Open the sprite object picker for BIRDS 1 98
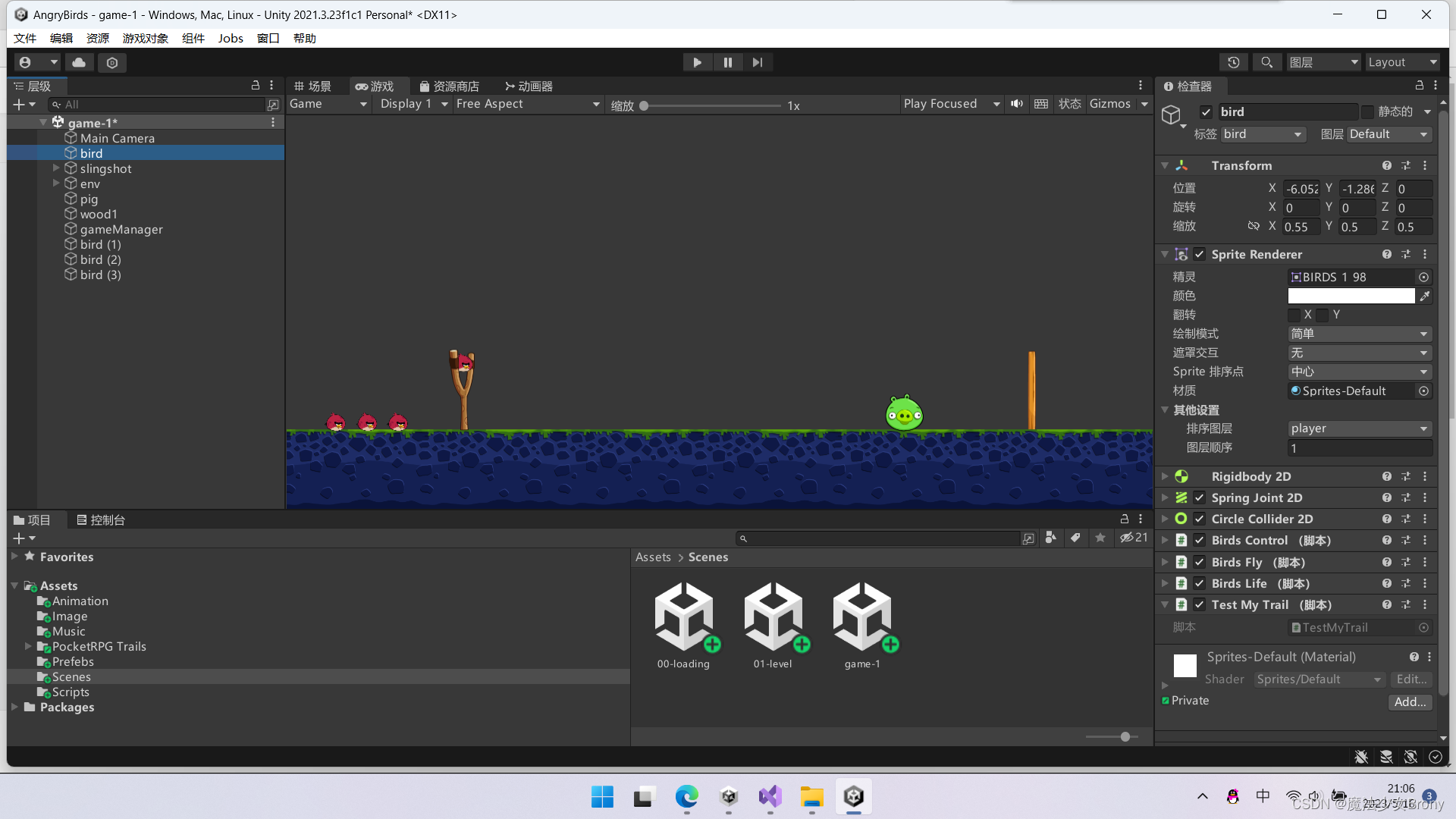Screen dimensions: 1456x819 [x=1423, y=278]
